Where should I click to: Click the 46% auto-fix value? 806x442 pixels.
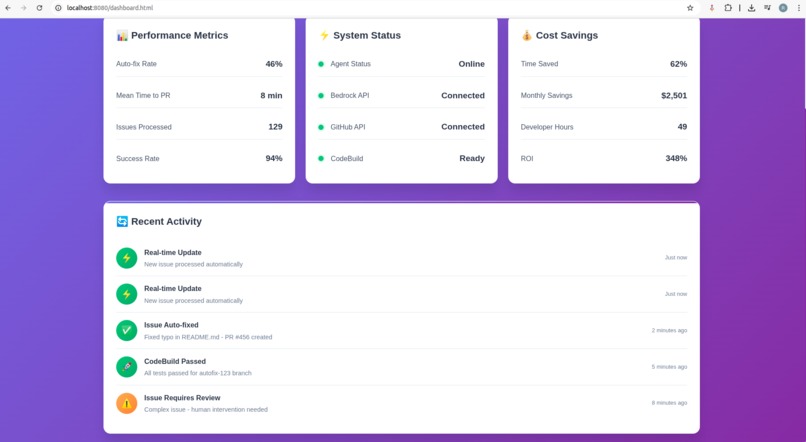pos(274,64)
